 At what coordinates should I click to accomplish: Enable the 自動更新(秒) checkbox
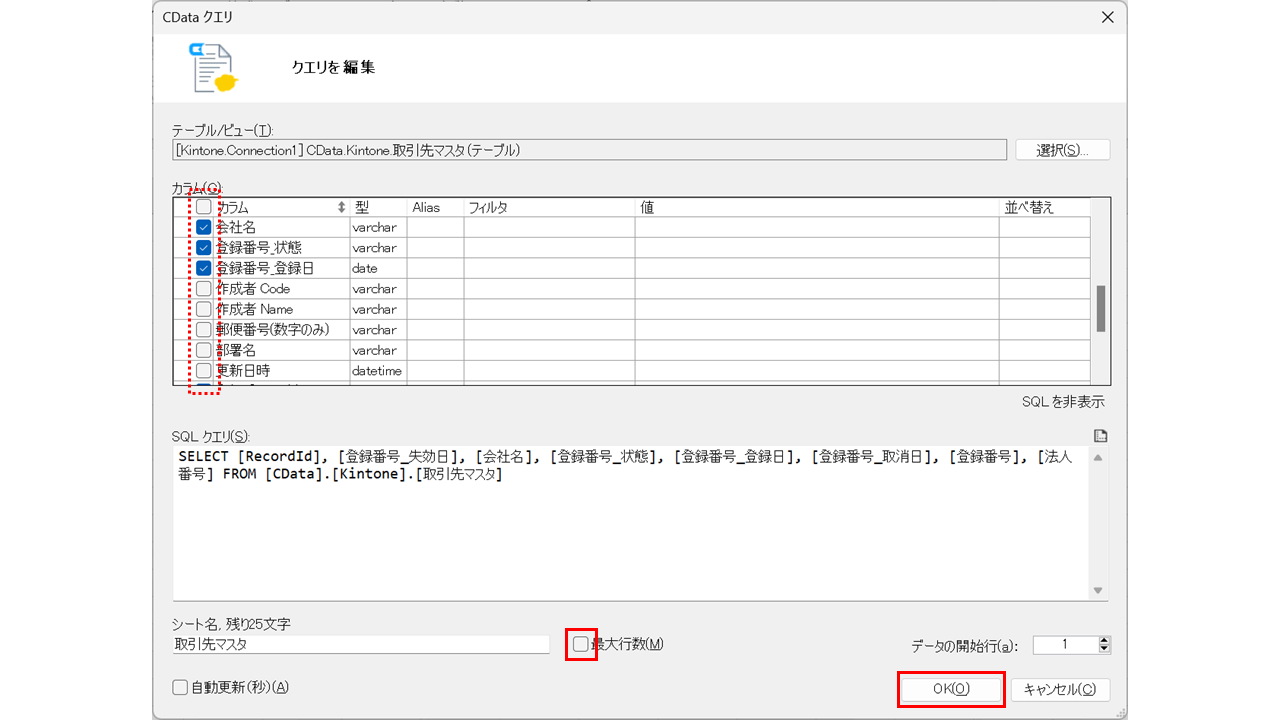tap(180, 688)
